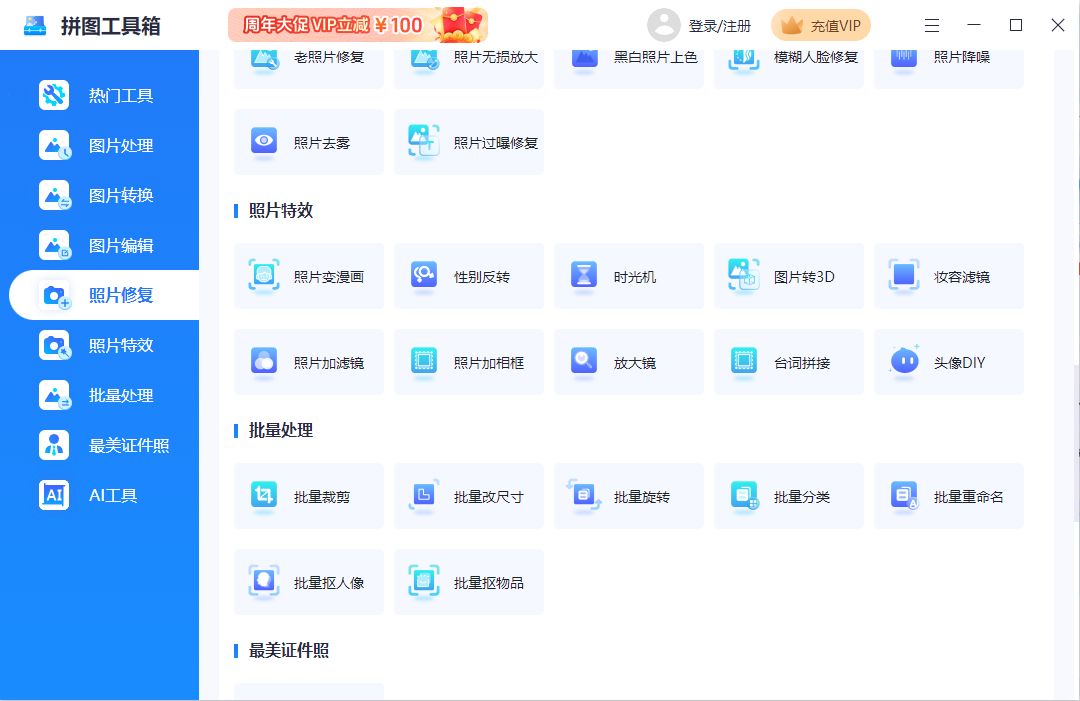Open the 照片去雾 tool icon
Screen dimensions: 1080x701
pyautogui.click(x=264, y=142)
